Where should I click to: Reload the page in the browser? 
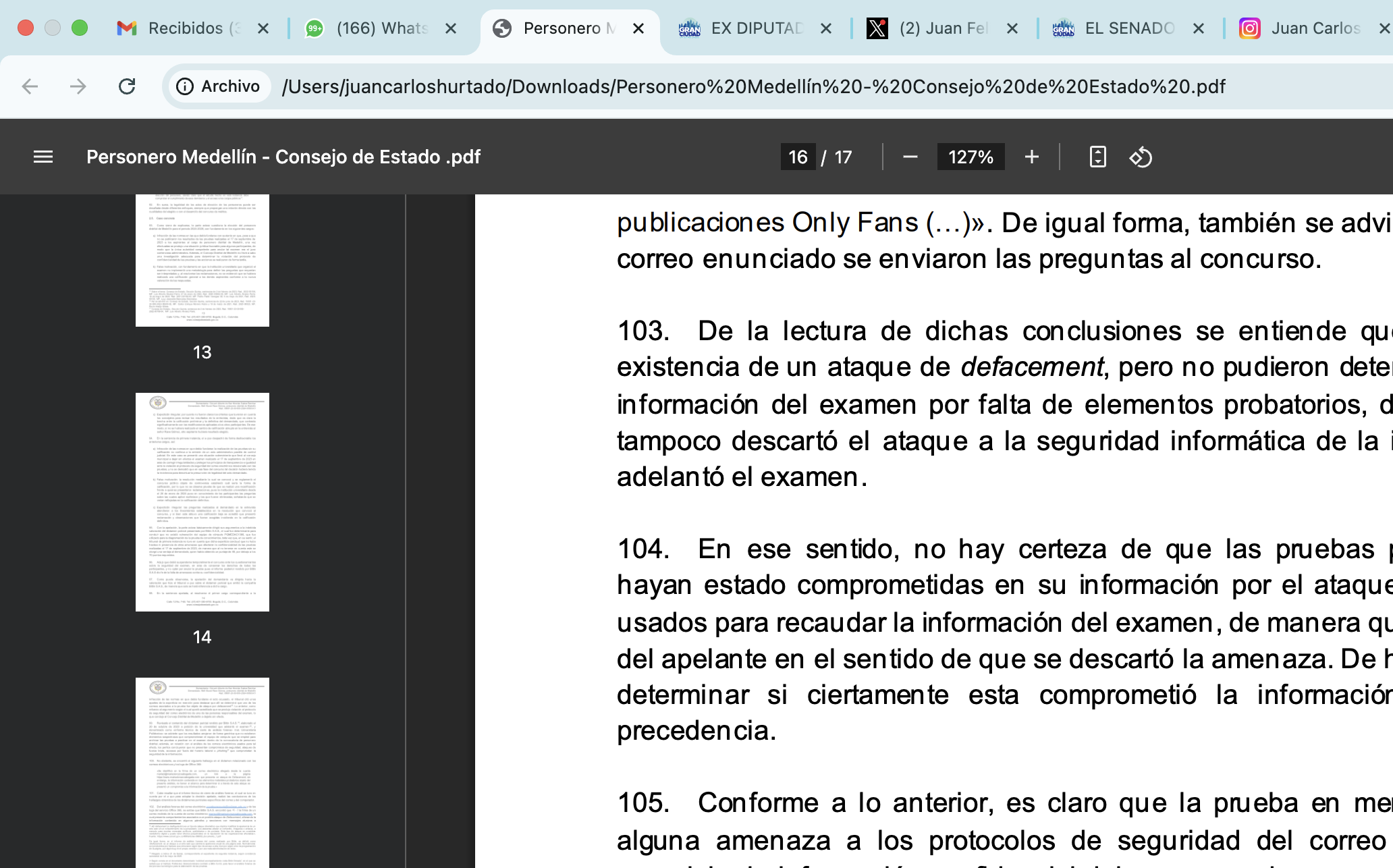(x=127, y=86)
